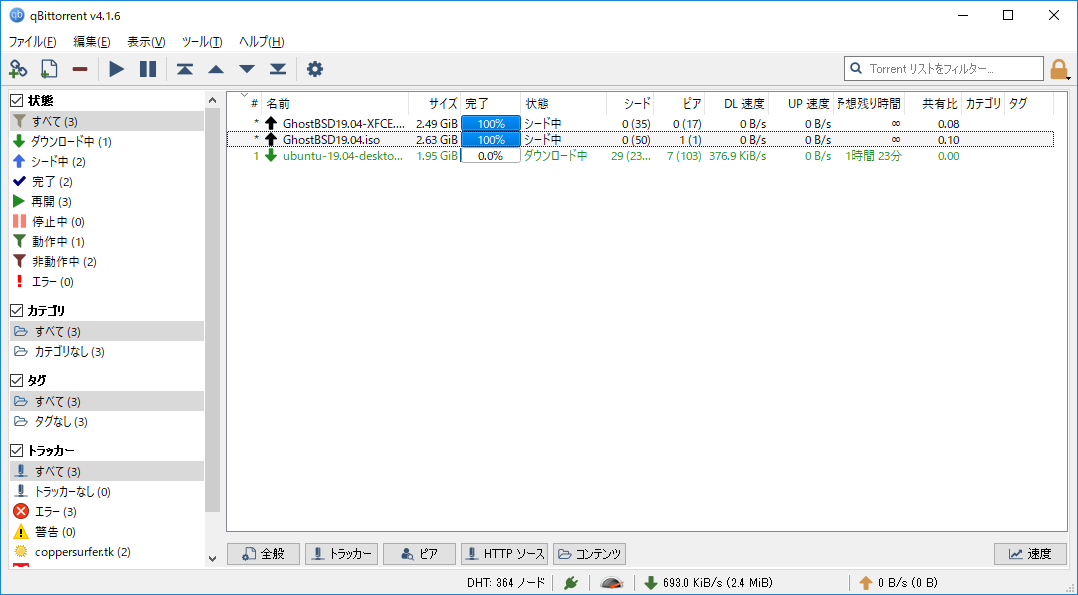Move torrent down in queue
This screenshot has height=595, width=1078.
[x=247, y=69]
